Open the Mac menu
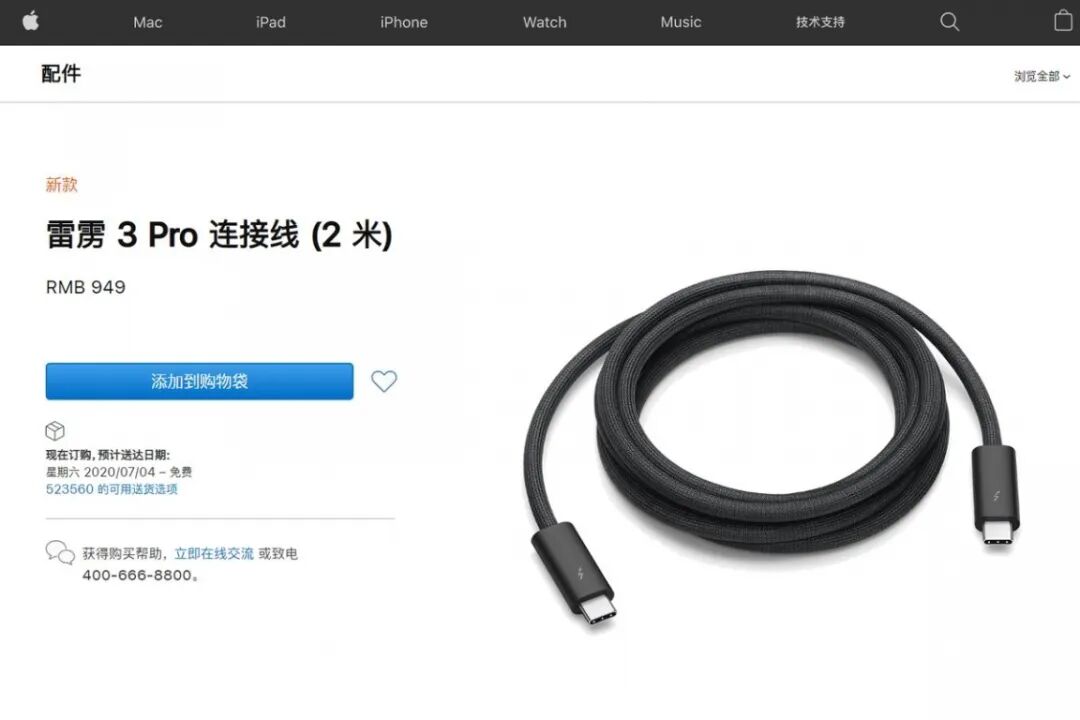This screenshot has width=1080, height=720. (x=147, y=22)
